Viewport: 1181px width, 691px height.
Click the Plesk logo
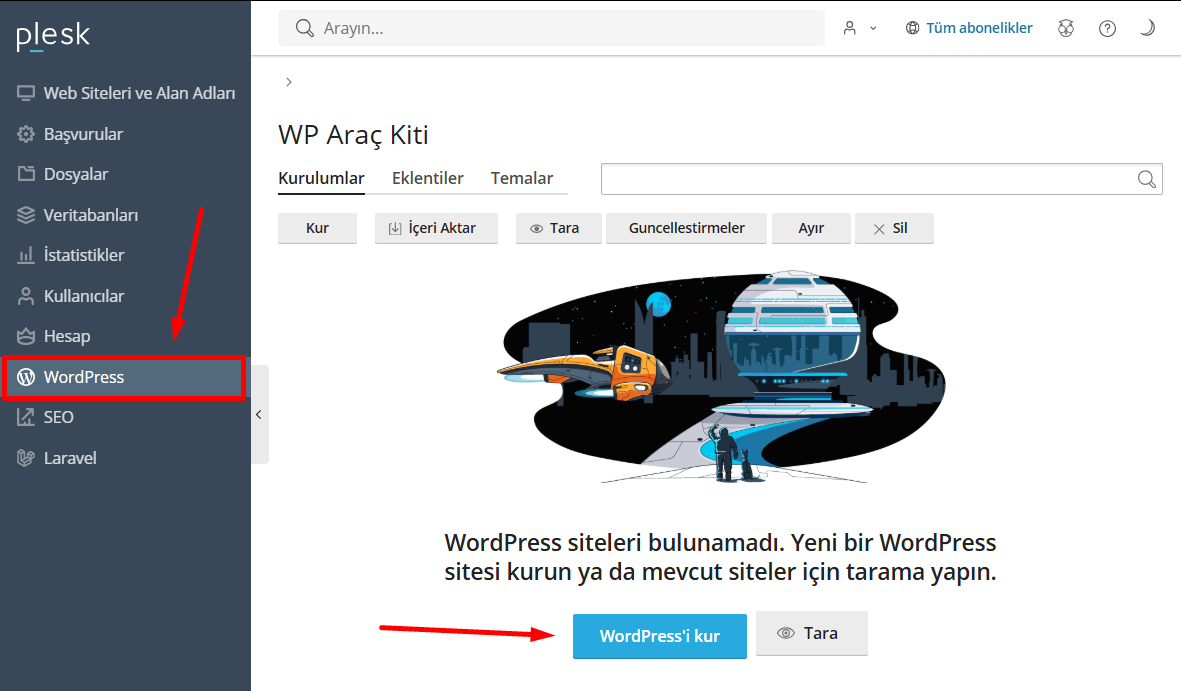click(x=53, y=35)
